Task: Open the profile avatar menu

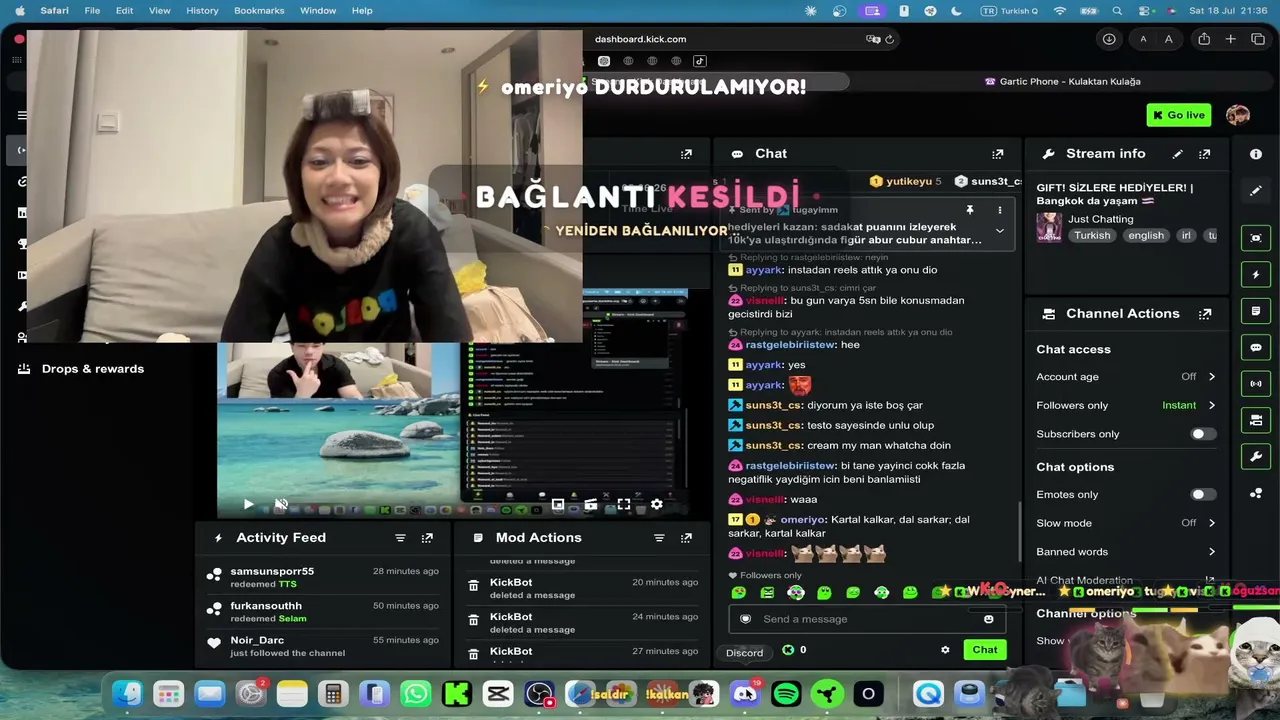Action: tap(1238, 115)
